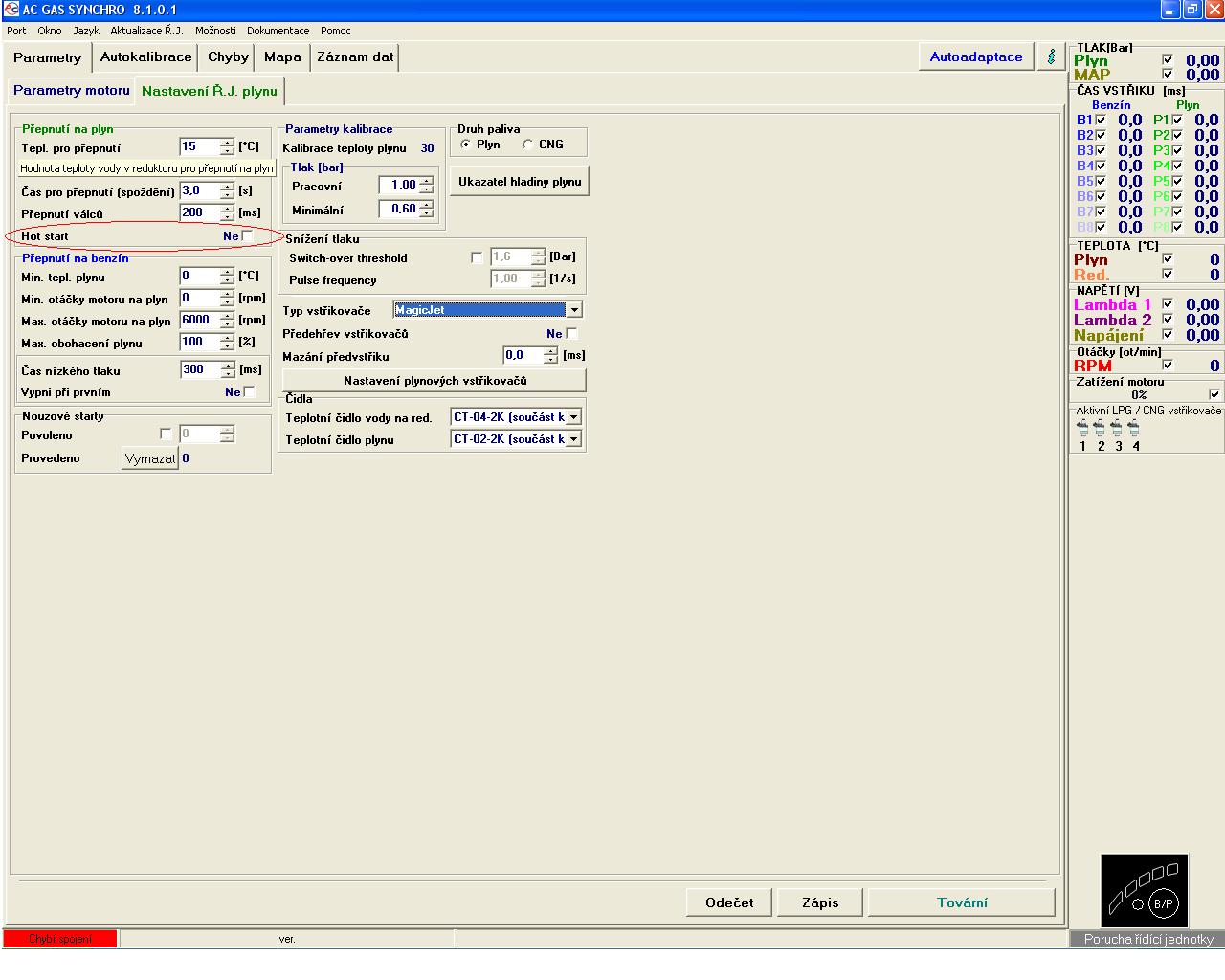1225x980 pixels.
Task: Click the Ukazatel hladiny plynu button
Action: click(x=520, y=181)
